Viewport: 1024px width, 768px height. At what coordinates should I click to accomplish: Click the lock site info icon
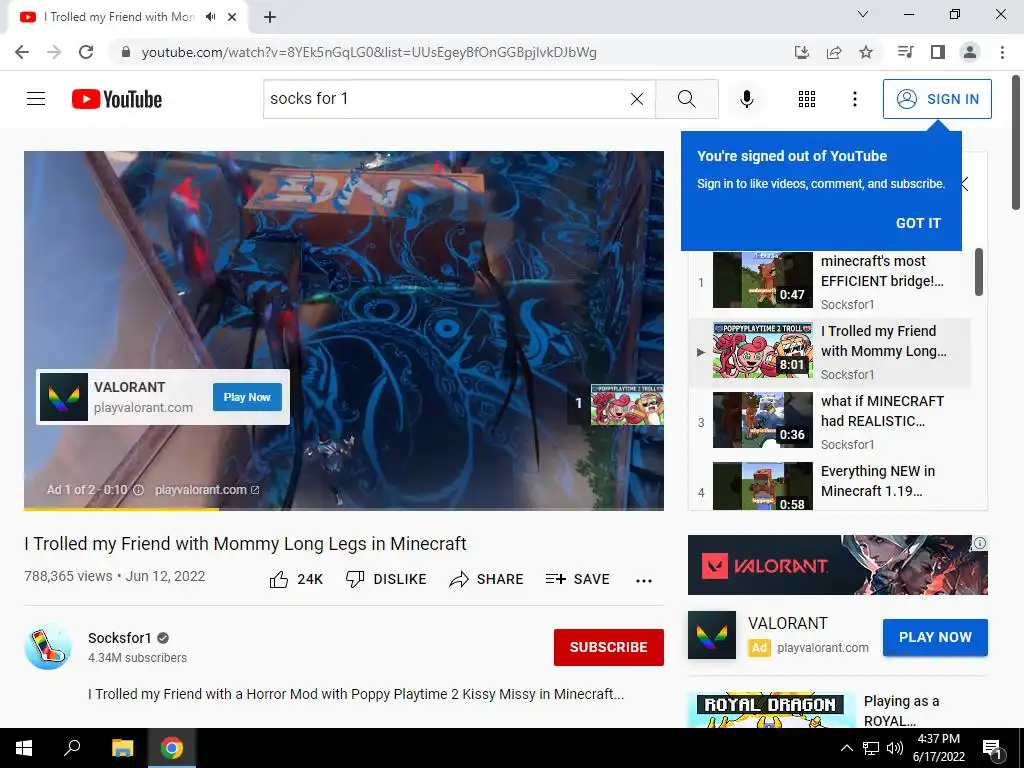click(x=126, y=52)
